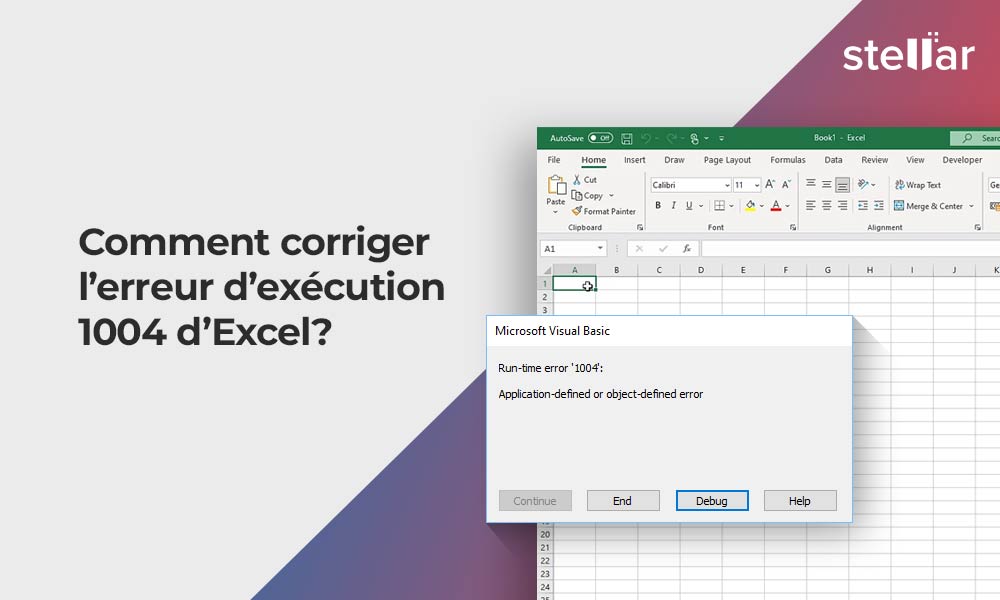Open Font group dialog launcher
The width and height of the screenshot is (1000, 600).
pyautogui.click(x=793, y=228)
